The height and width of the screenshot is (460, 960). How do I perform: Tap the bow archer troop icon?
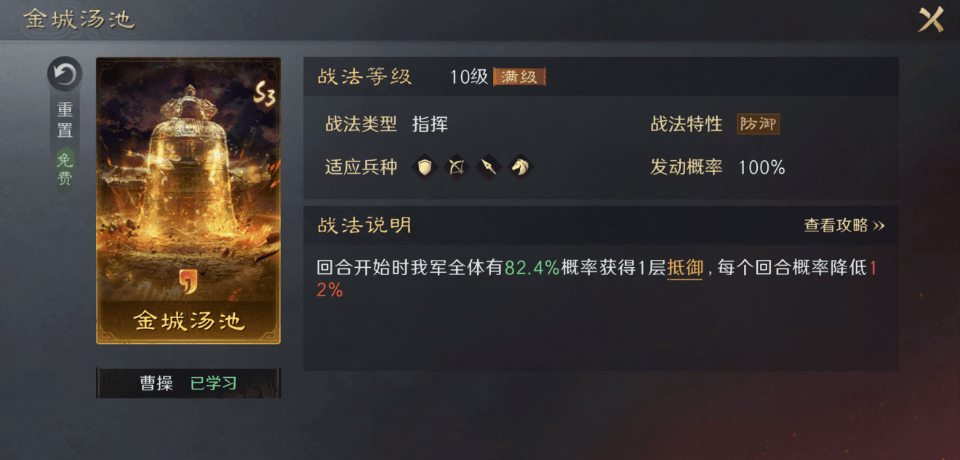(x=456, y=167)
